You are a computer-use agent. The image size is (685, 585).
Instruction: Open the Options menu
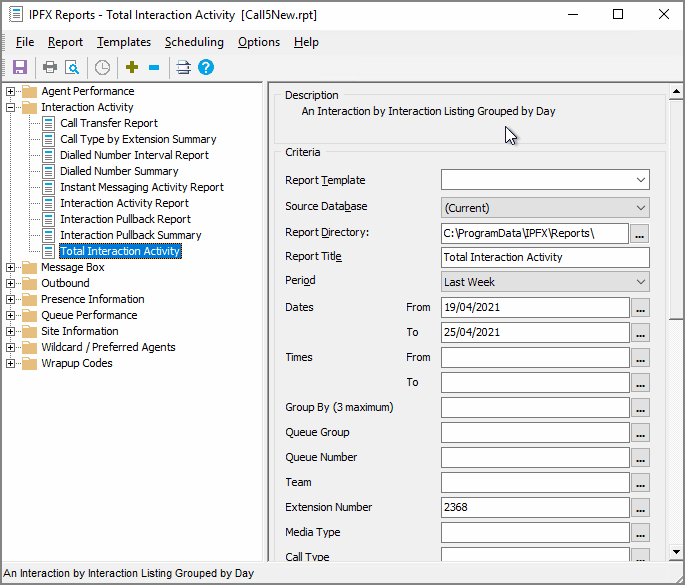(259, 42)
